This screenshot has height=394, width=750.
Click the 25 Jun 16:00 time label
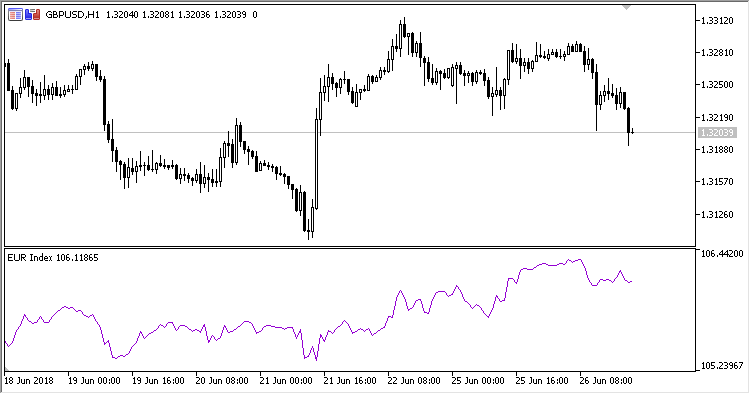[x=542, y=381]
